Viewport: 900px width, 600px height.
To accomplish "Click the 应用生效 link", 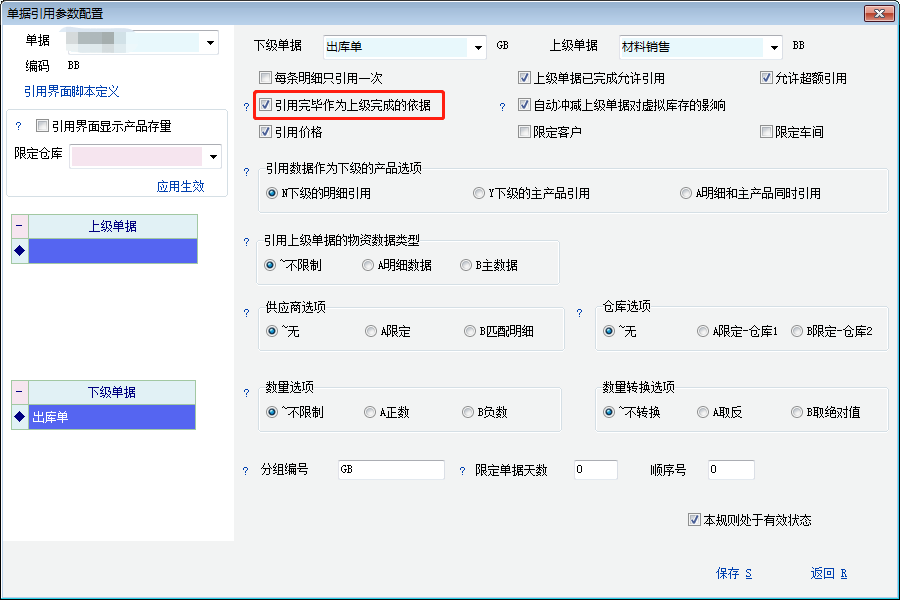I will (x=180, y=186).
